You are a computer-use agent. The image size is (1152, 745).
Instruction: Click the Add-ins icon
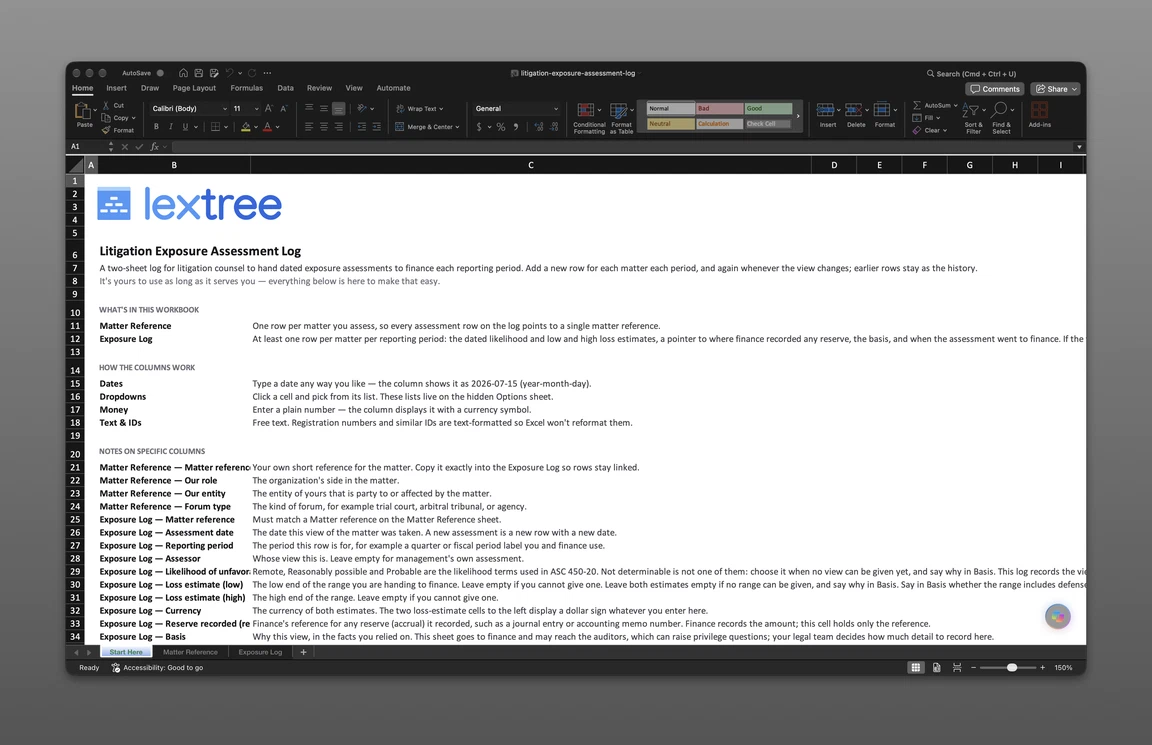[x=1039, y=110]
